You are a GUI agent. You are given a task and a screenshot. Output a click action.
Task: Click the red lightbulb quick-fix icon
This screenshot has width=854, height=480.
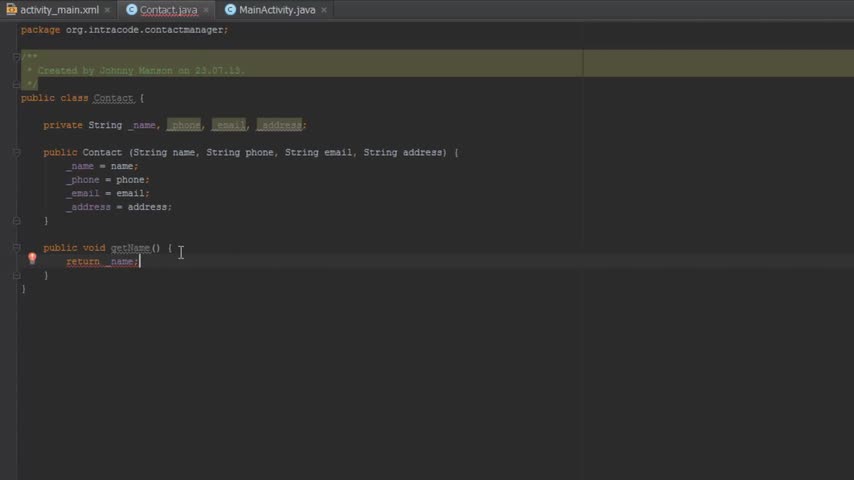[32, 258]
